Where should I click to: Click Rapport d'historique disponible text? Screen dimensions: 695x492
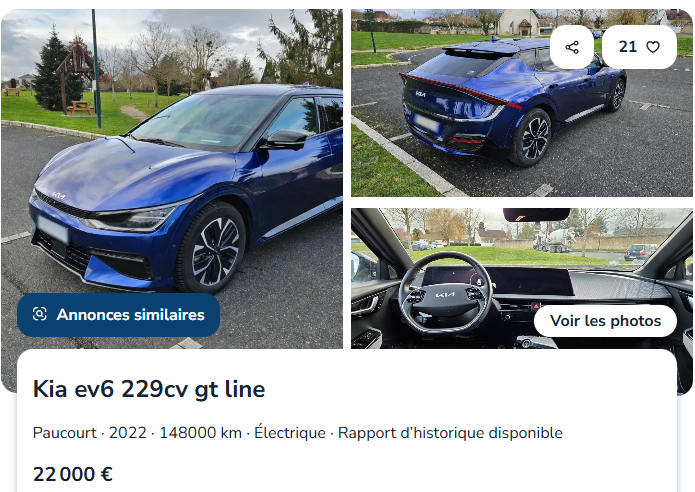tap(450, 433)
